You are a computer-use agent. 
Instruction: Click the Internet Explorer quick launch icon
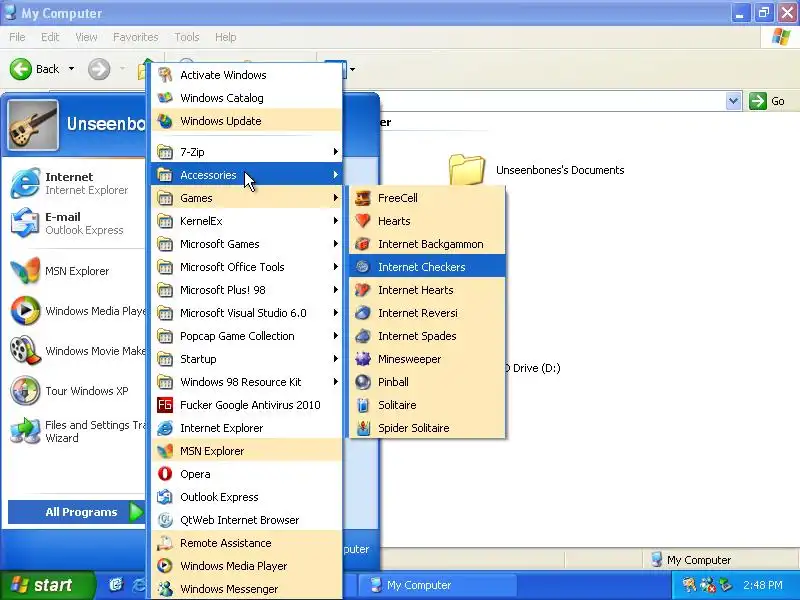coord(139,585)
